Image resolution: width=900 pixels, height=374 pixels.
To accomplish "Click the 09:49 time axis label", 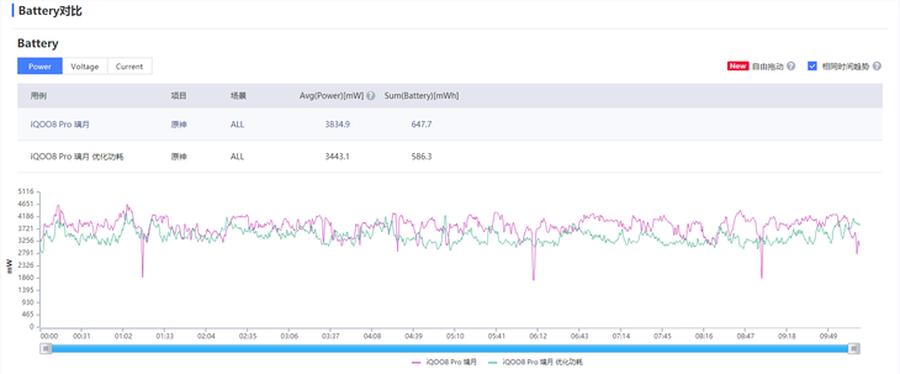I will coord(828,336).
